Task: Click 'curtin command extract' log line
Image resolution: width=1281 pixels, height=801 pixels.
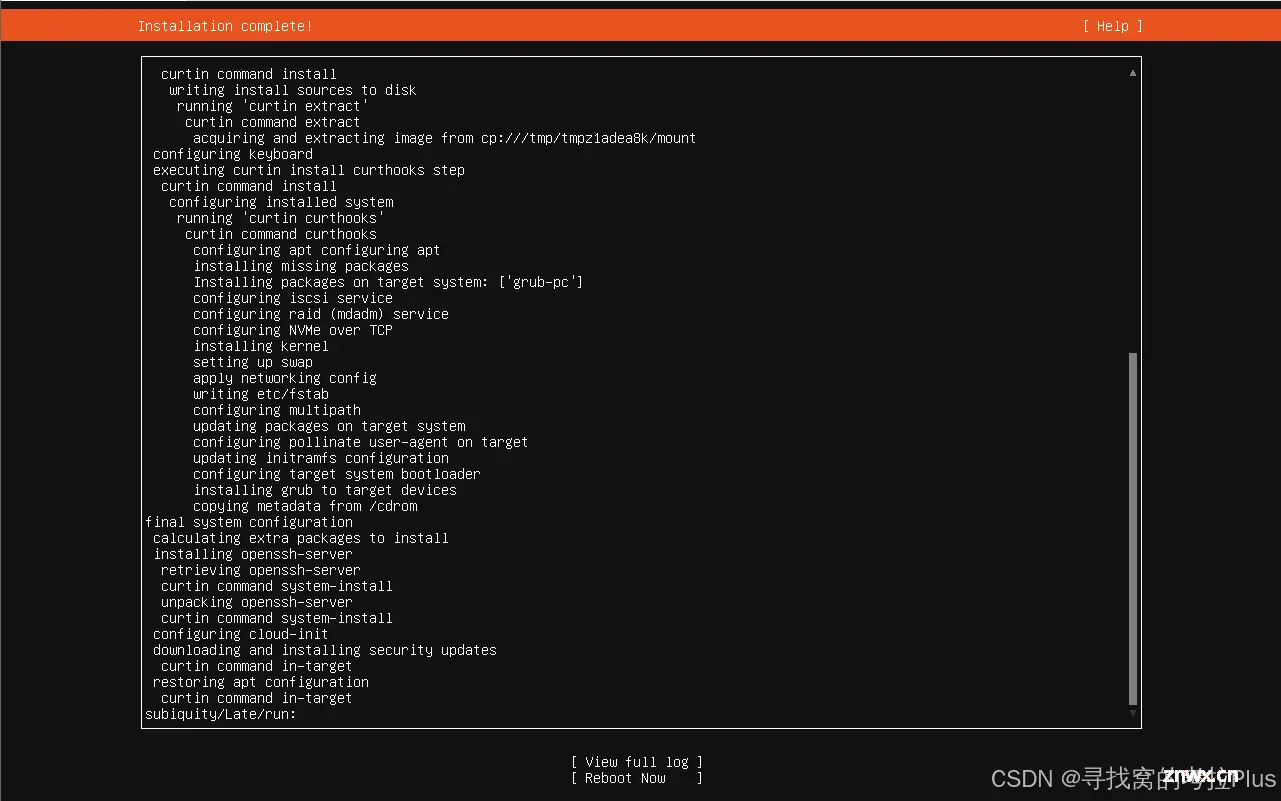Action: (273, 122)
